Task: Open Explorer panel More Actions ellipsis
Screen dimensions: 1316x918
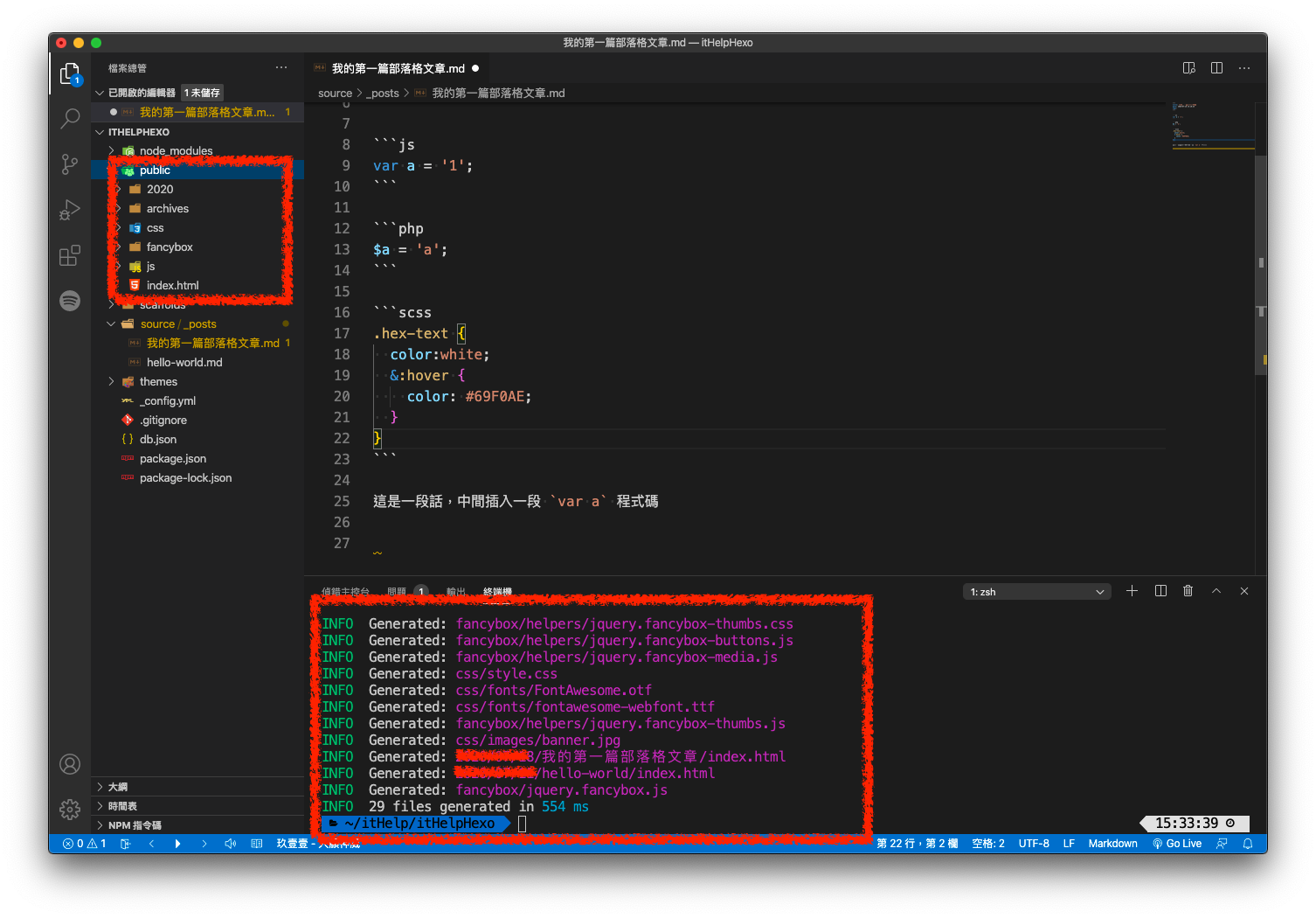Action: (281, 67)
